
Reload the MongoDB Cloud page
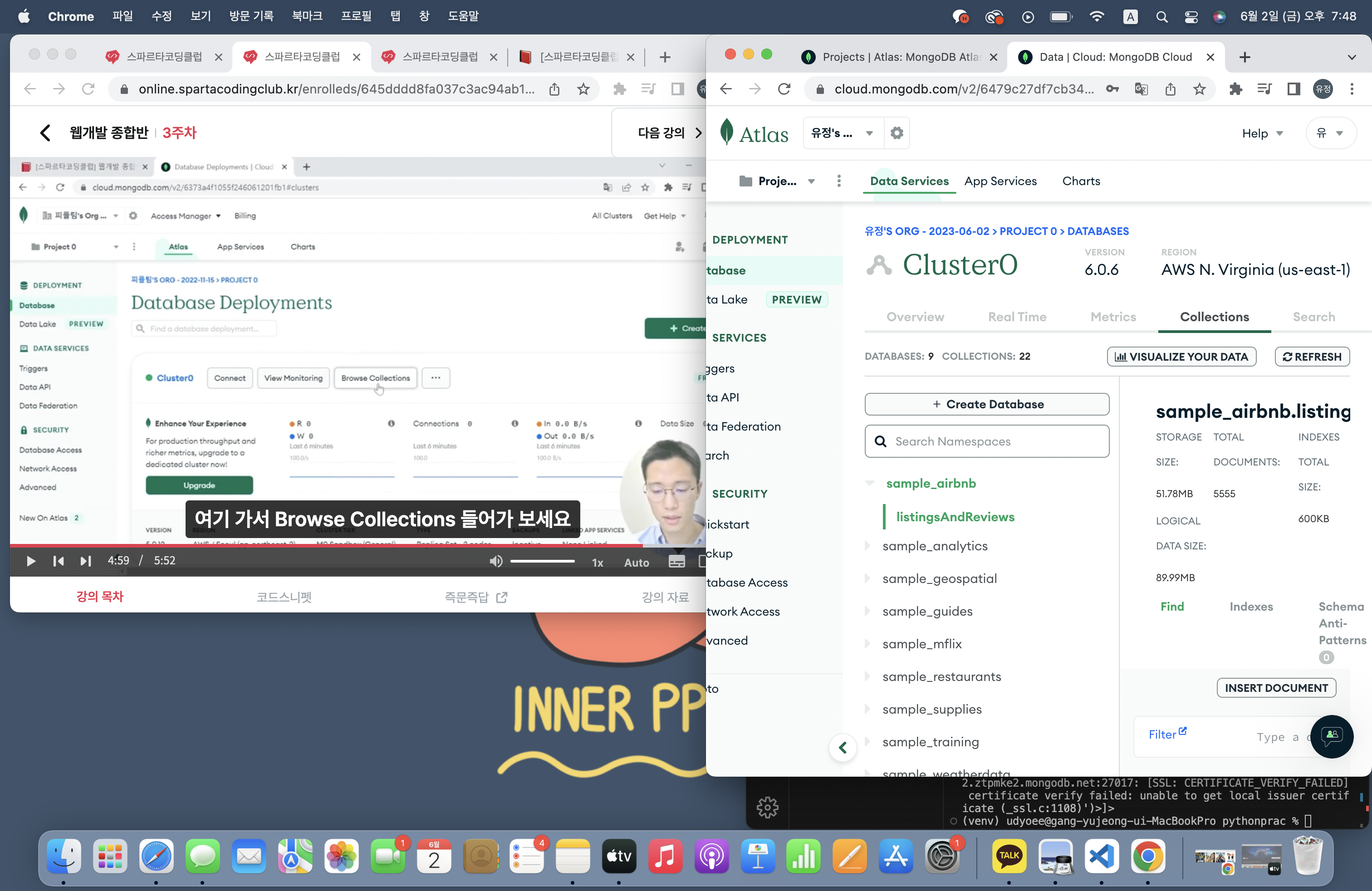click(x=784, y=89)
